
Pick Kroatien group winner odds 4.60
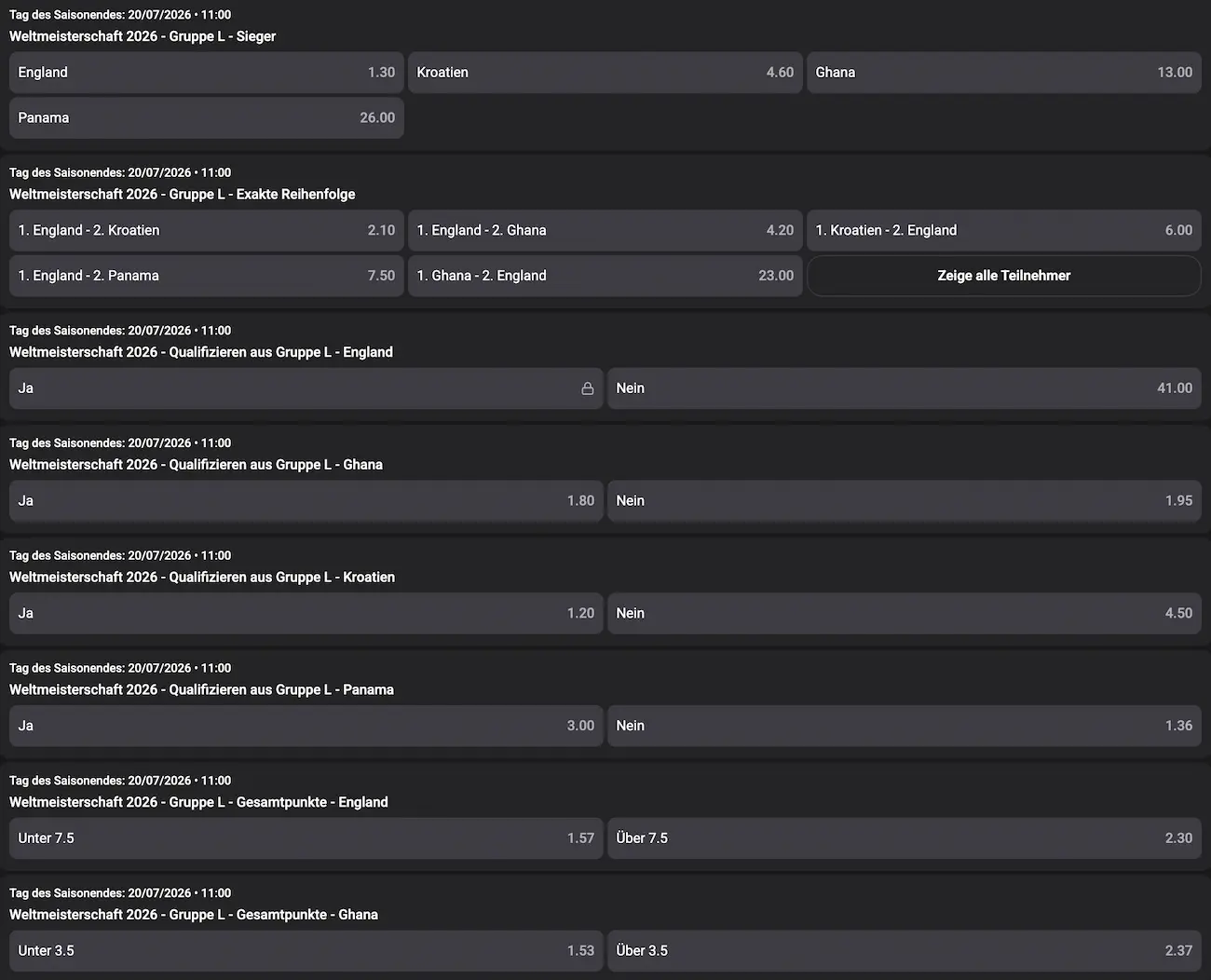[605, 73]
